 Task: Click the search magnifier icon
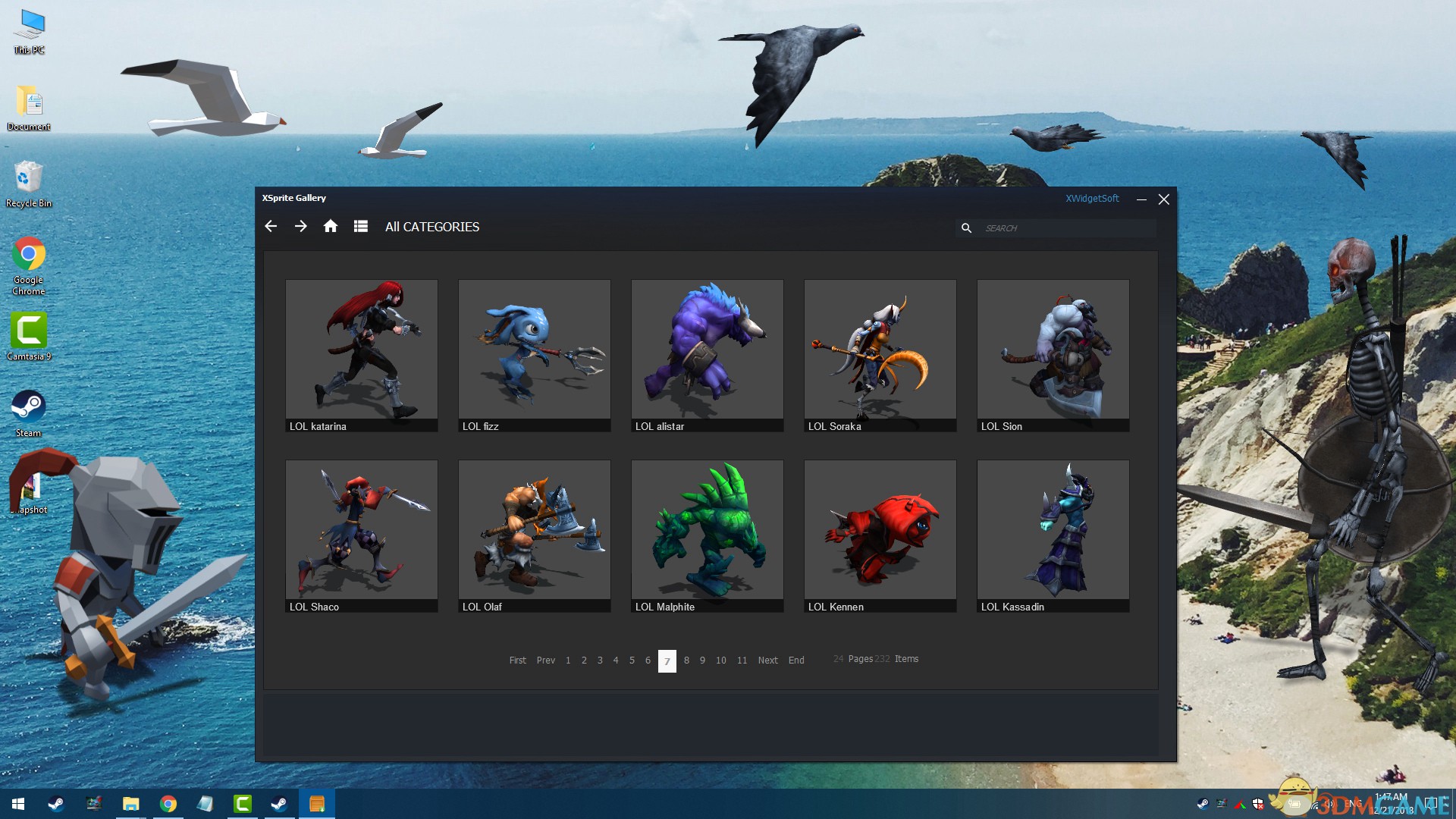(966, 227)
